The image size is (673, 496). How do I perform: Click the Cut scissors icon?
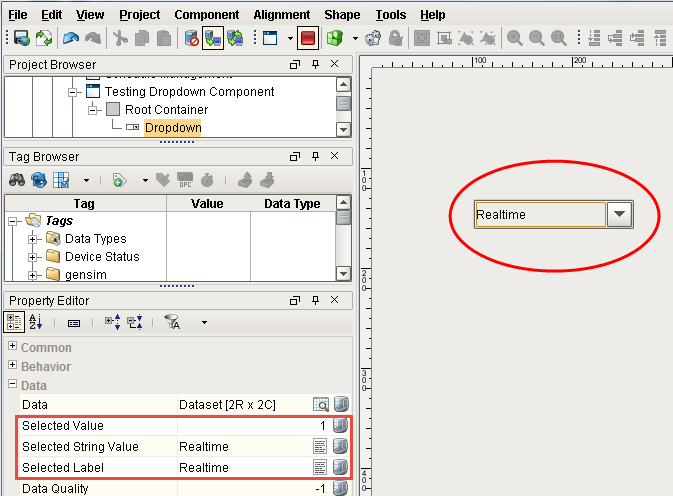120,38
